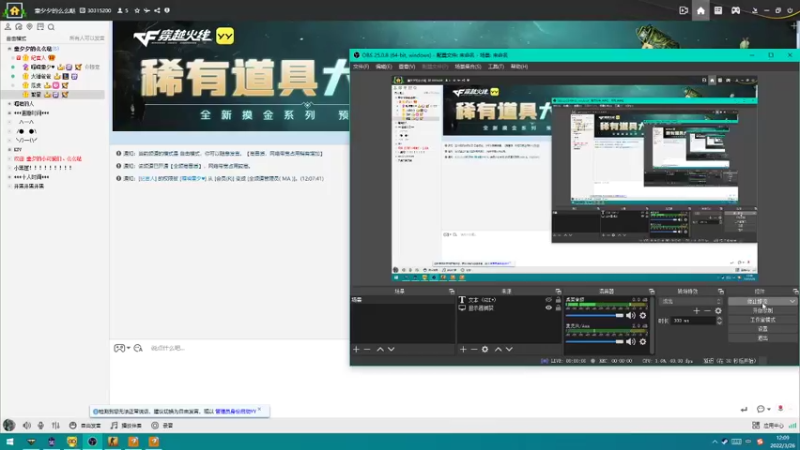Click the location pin icon in YY sidebar
Image resolution: width=800 pixels, height=450 pixels.
pyautogui.click(x=30, y=27)
